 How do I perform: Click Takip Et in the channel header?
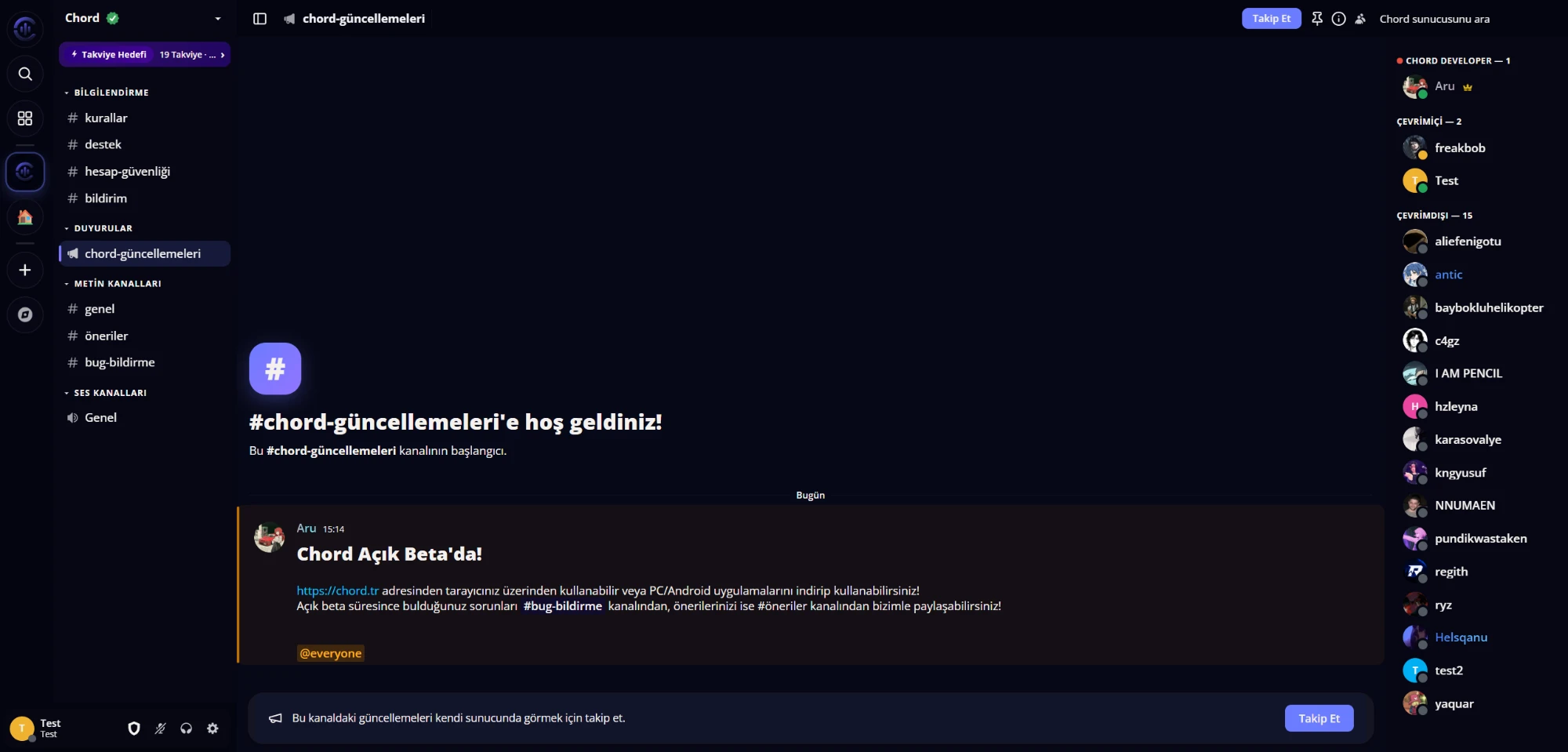[1271, 19]
